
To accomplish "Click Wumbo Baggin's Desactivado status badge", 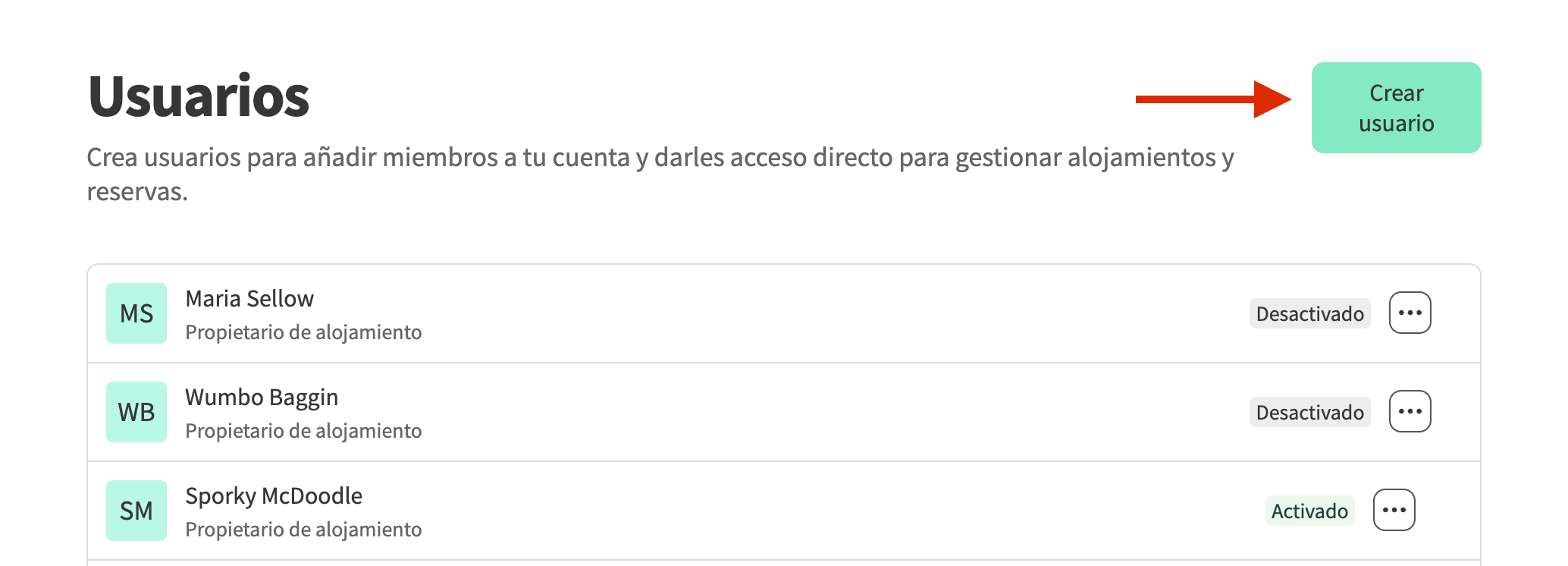I will [x=1309, y=412].
